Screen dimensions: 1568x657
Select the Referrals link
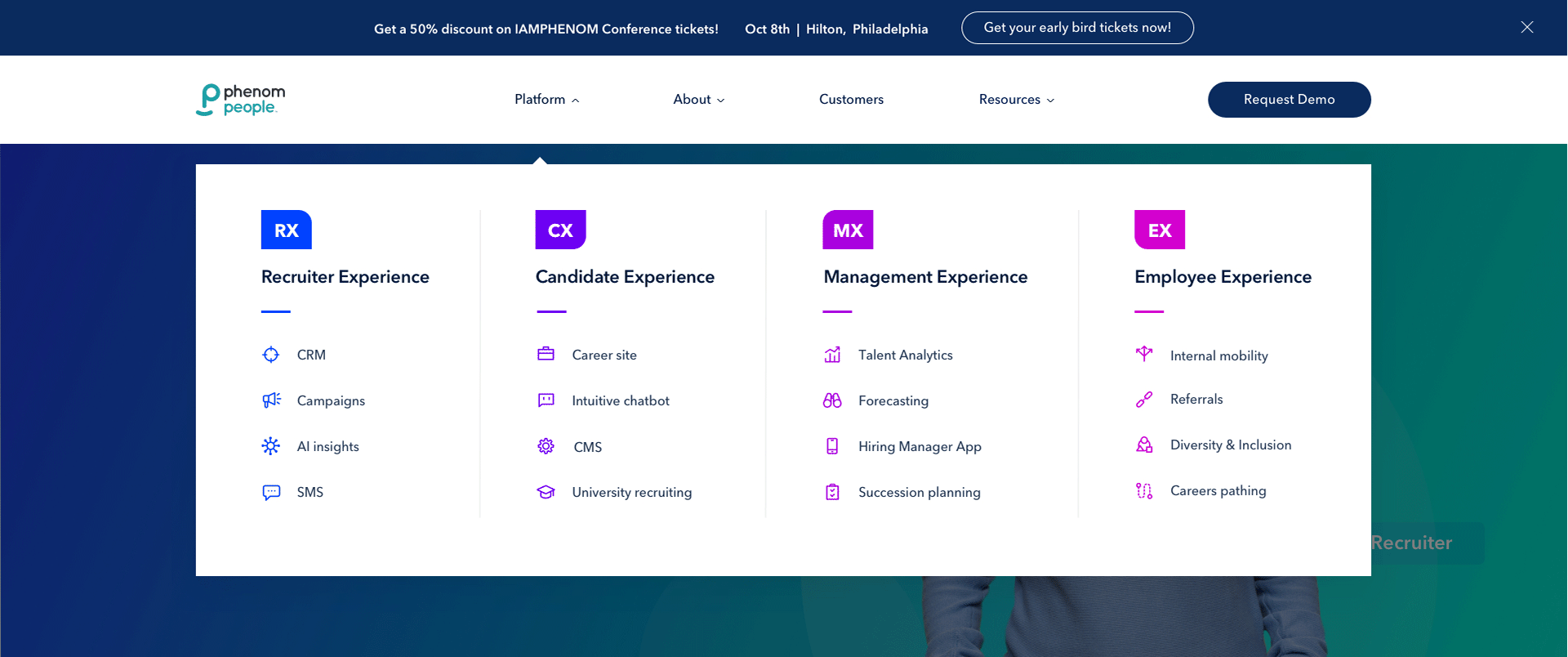pos(1196,399)
